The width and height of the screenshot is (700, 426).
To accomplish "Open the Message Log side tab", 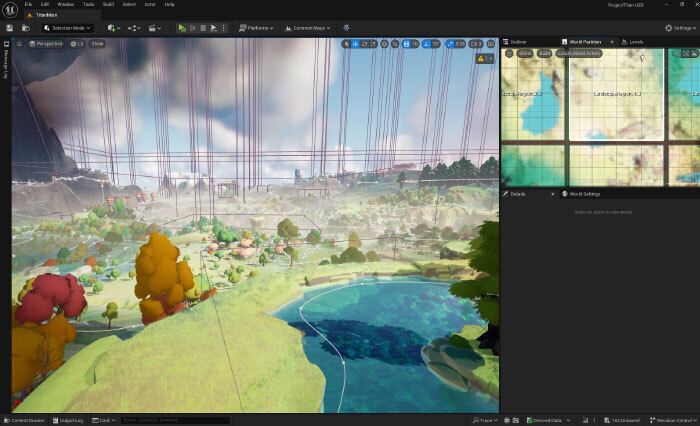I will (6, 59).
